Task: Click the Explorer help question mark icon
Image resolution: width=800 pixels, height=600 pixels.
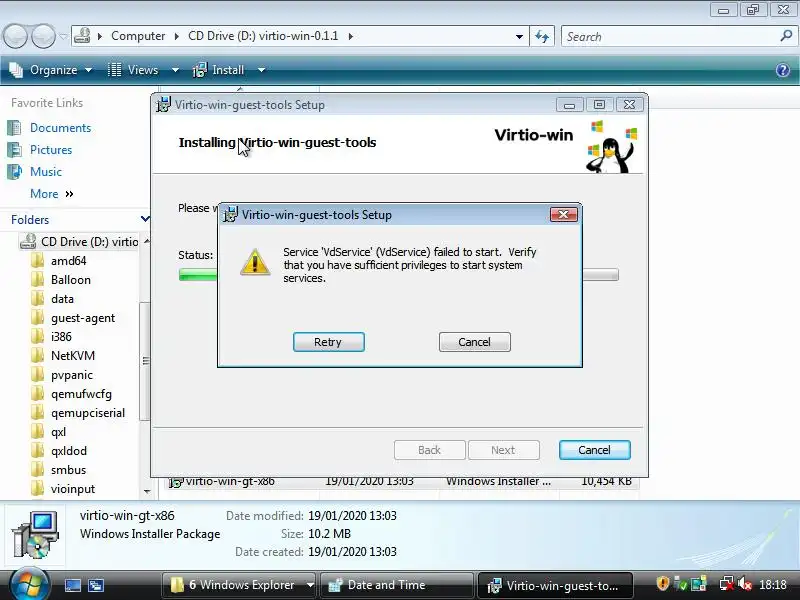Action: pos(783,70)
